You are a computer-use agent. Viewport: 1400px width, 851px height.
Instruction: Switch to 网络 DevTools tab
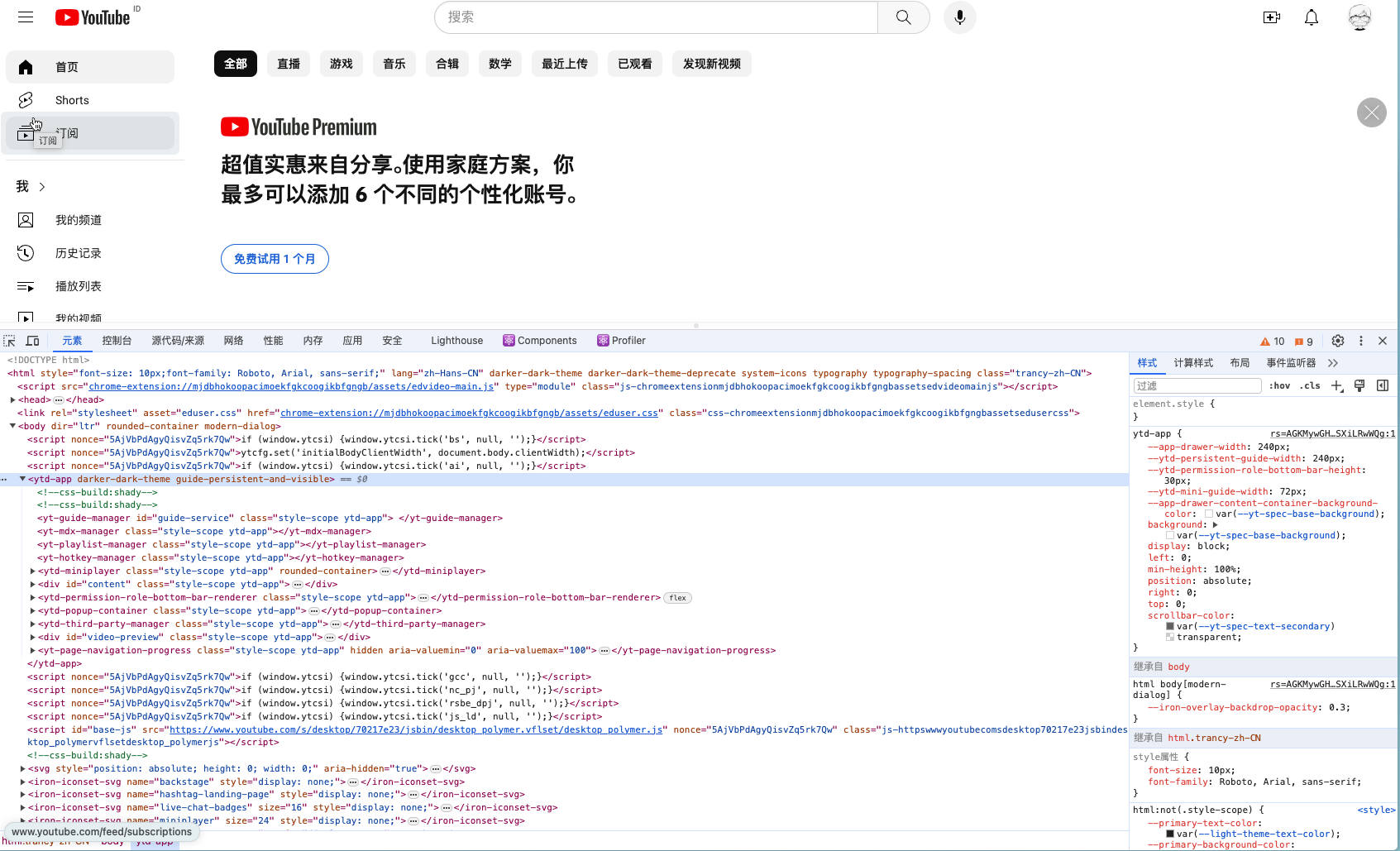coord(233,341)
